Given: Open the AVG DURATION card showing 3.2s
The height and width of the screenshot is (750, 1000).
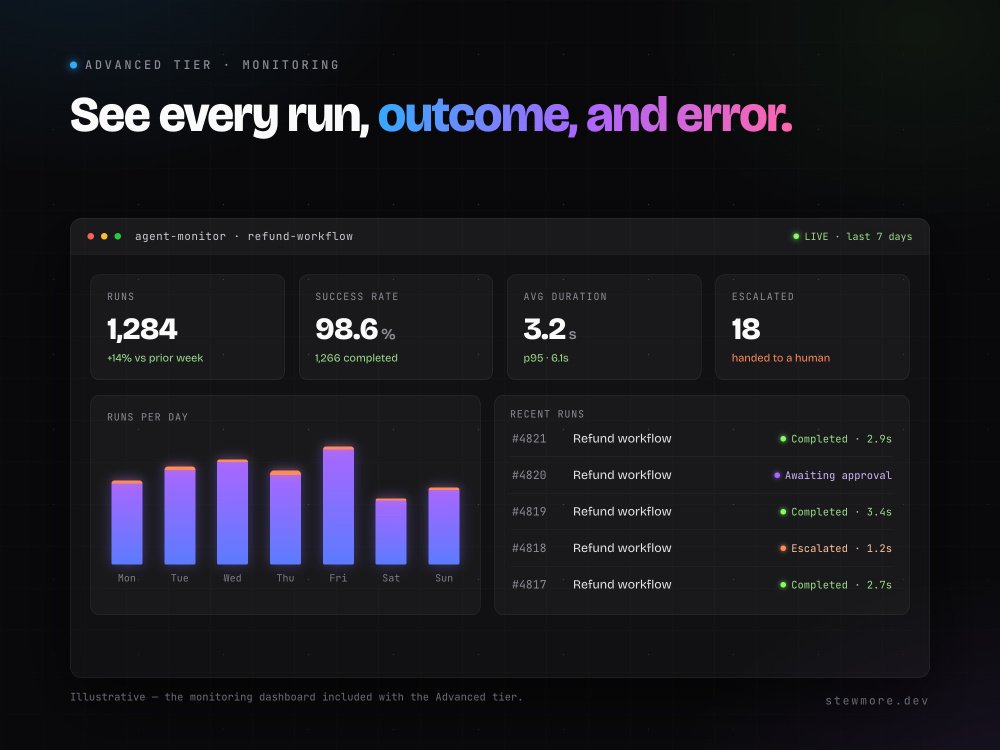Looking at the screenshot, I should click(x=604, y=327).
